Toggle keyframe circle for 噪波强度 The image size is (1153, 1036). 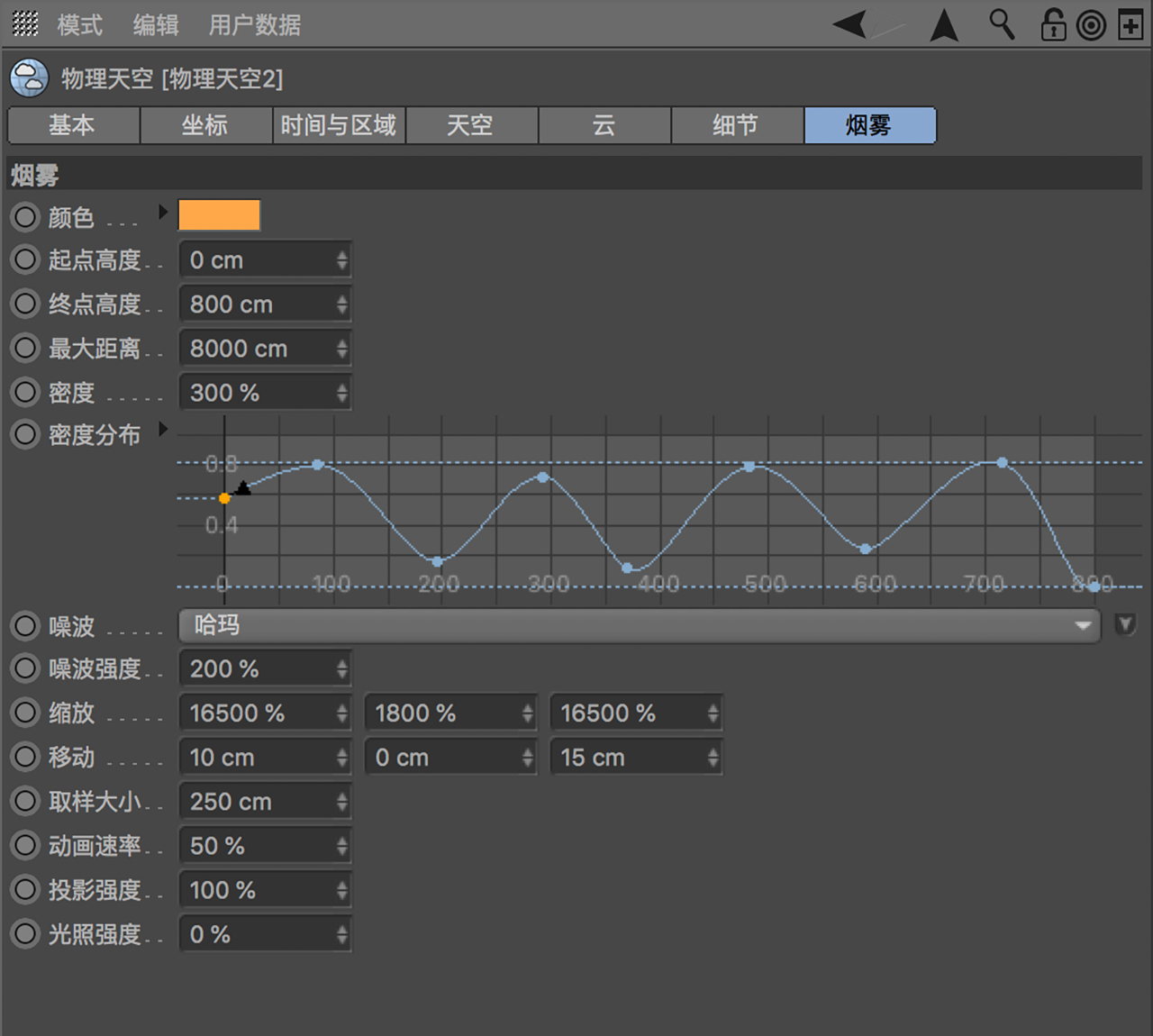coord(25,668)
